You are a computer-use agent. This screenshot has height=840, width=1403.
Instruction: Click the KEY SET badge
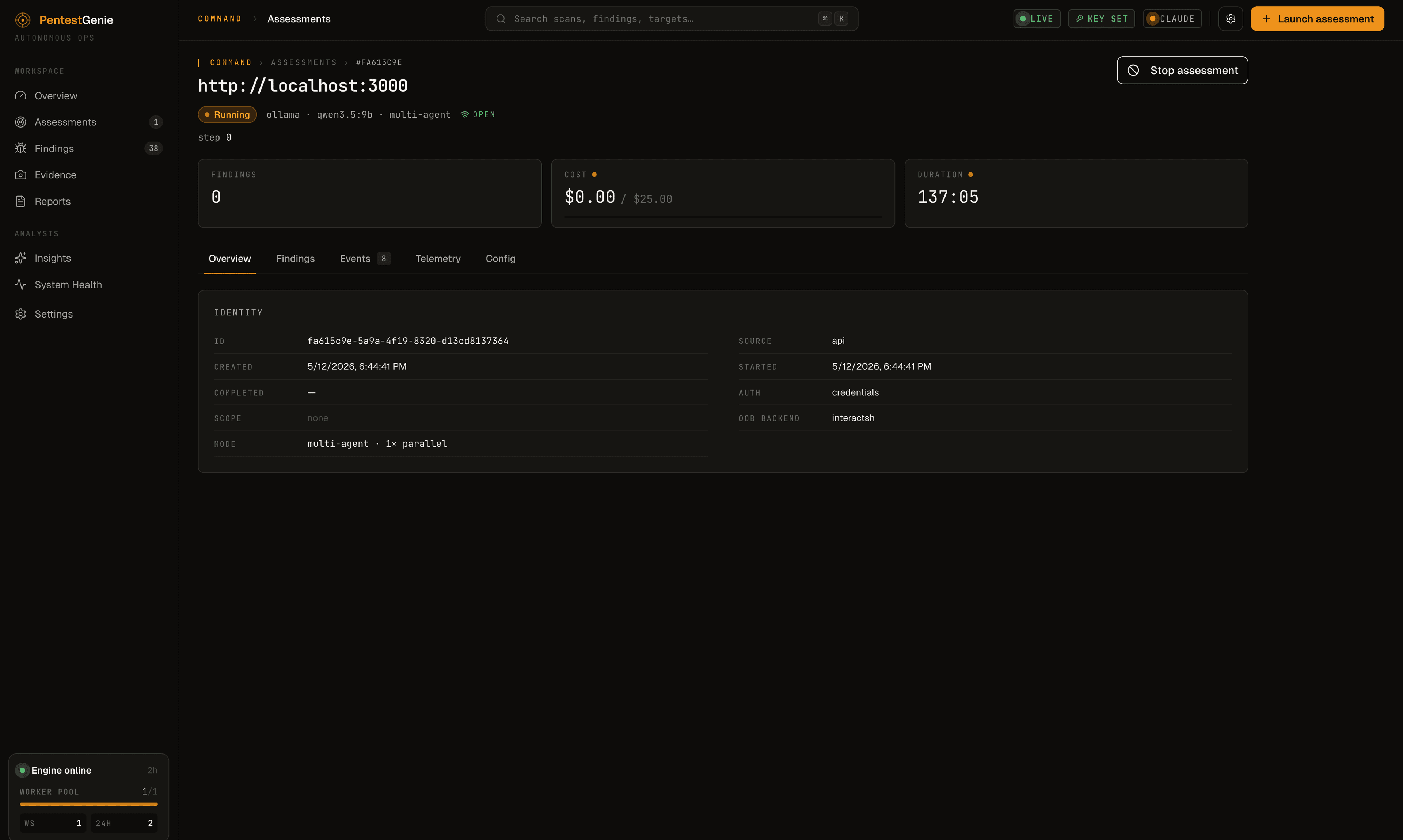pos(1101,19)
